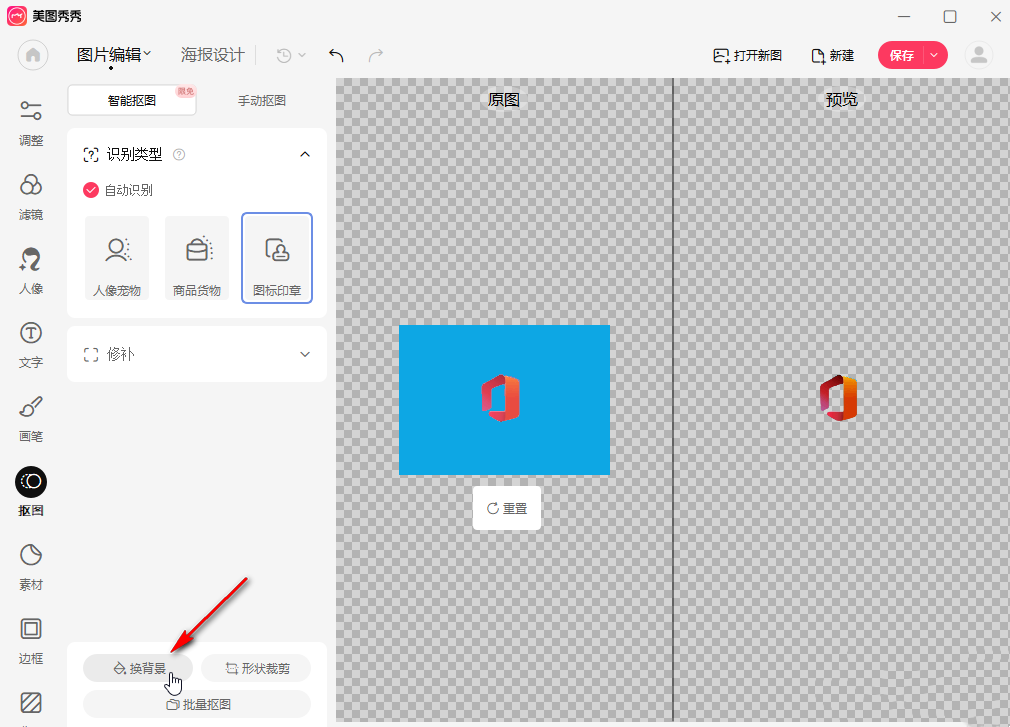Open the 图片编辑 dropdown menu
Image resolution: width=1010 pixels, height=727 pixels.
113,55
